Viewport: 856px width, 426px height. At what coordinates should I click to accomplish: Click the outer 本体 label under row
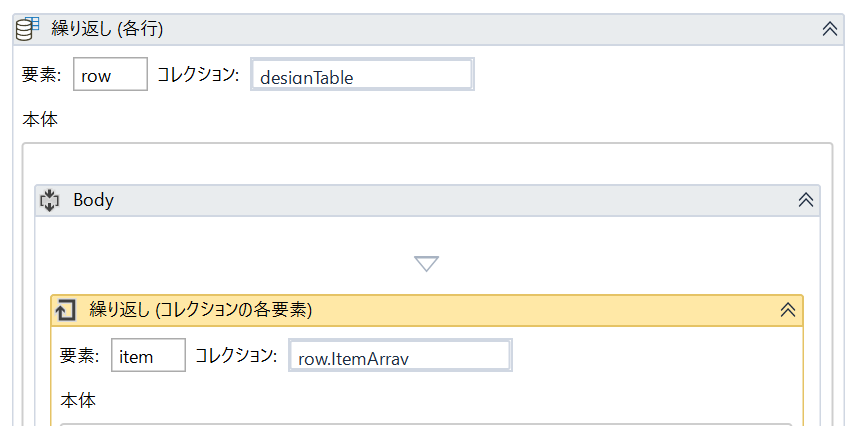click(x=40, y=119)
